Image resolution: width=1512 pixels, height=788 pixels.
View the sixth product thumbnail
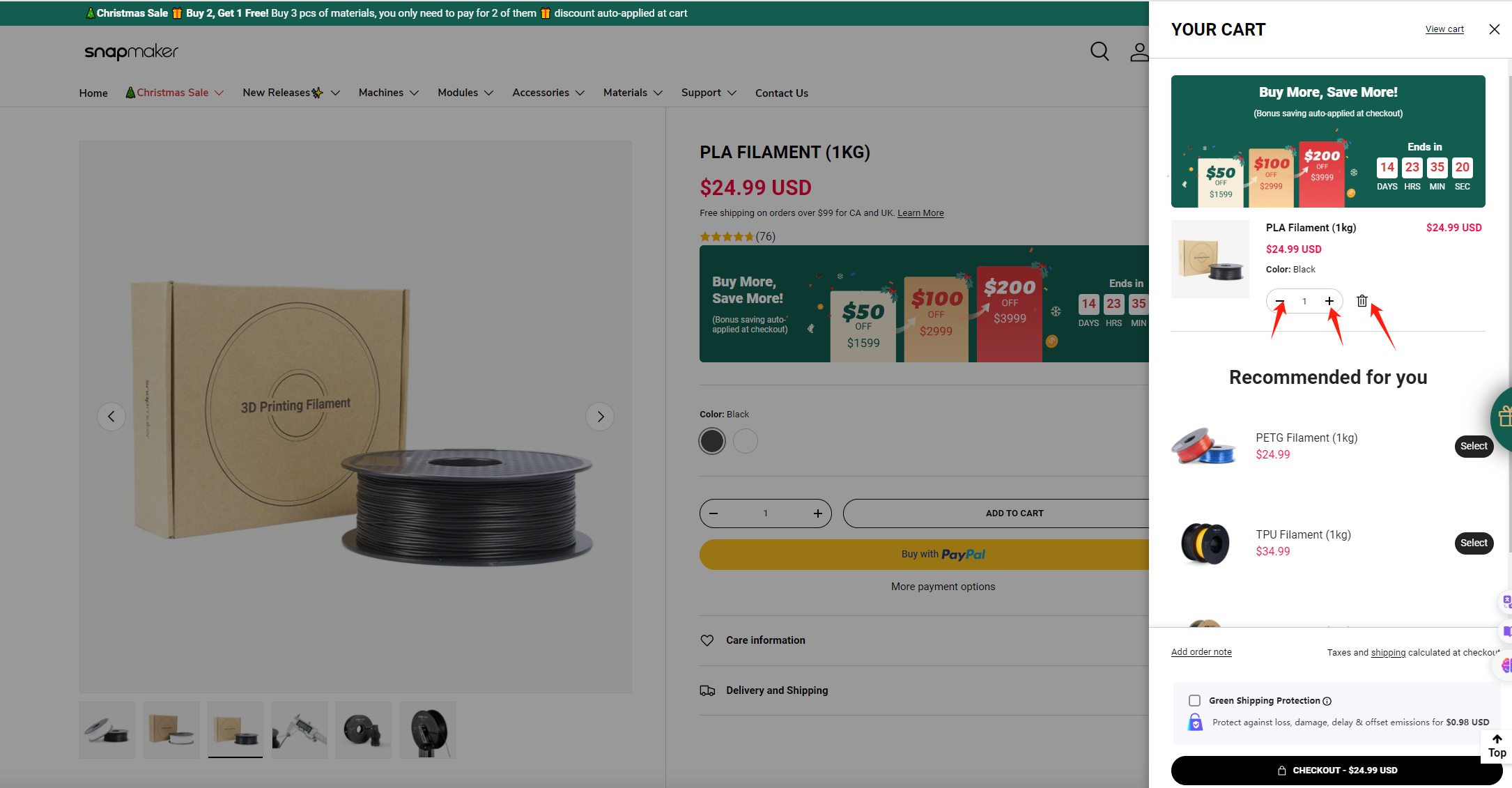click(428, 730)
